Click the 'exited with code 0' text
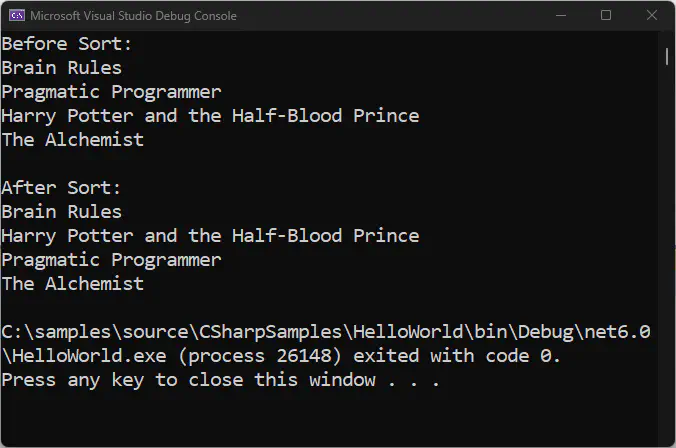The image size is (676, 448). click(x=456, y=356)
